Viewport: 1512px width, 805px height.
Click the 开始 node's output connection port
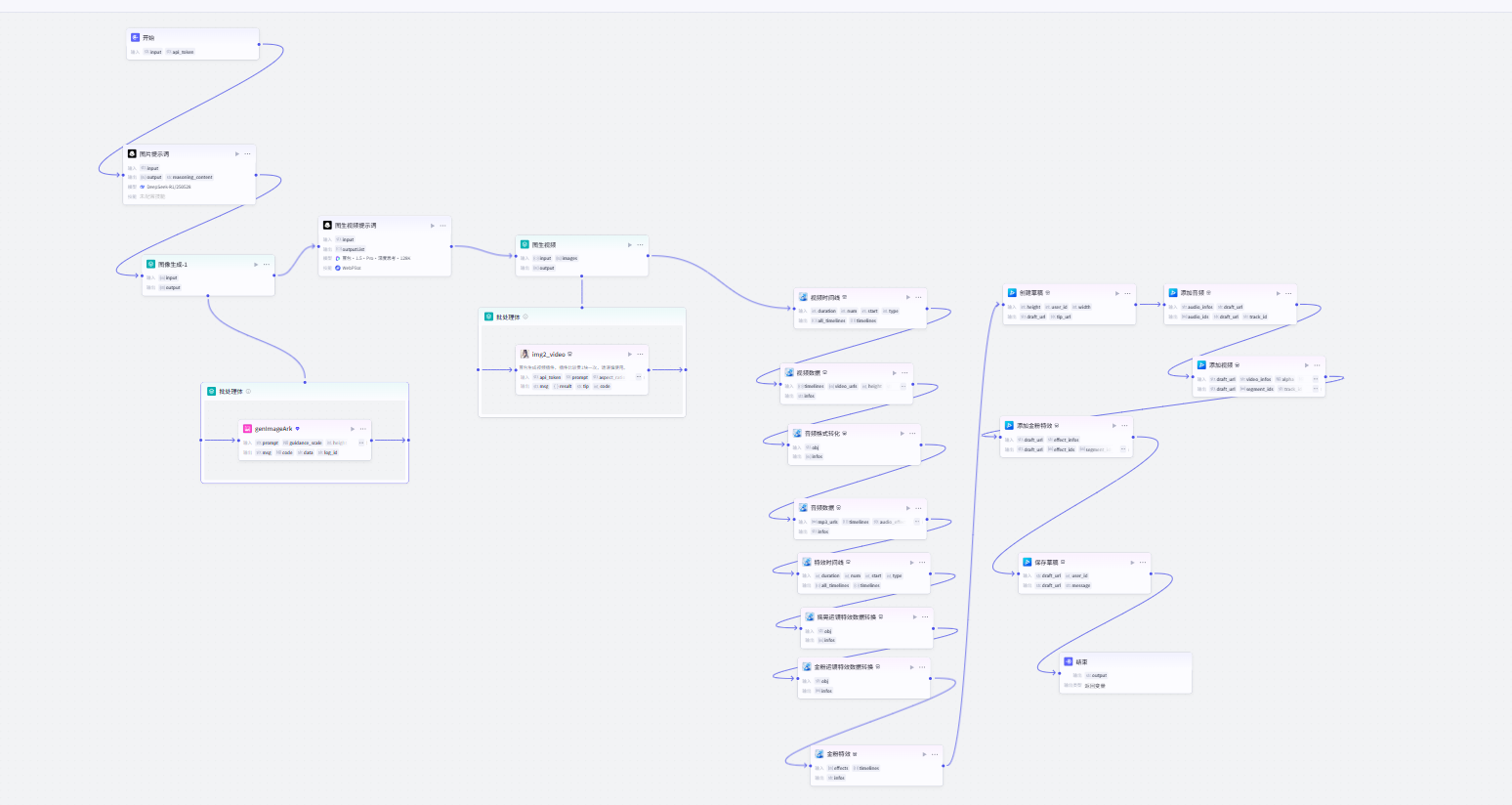click(x=259, y=44)
